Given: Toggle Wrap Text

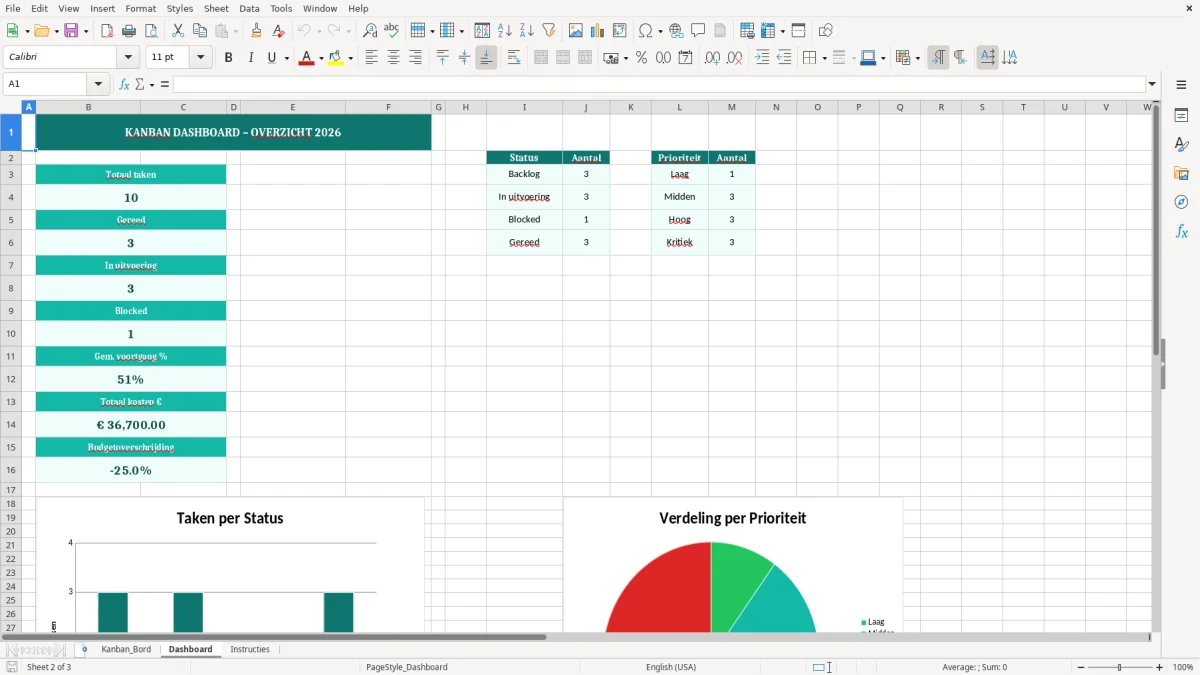Looking at the screenshot, I should click(514, 58).
